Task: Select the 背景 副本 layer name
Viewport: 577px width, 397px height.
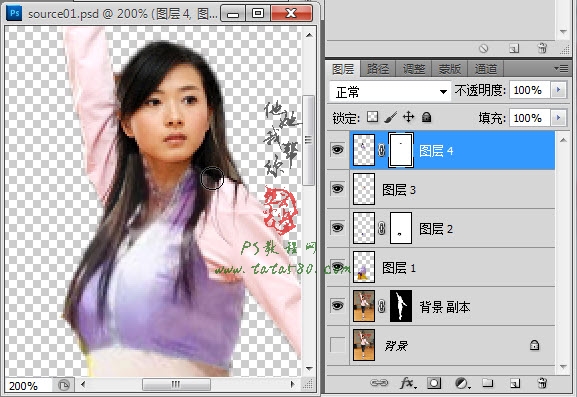Action: [x=445, y=307]
